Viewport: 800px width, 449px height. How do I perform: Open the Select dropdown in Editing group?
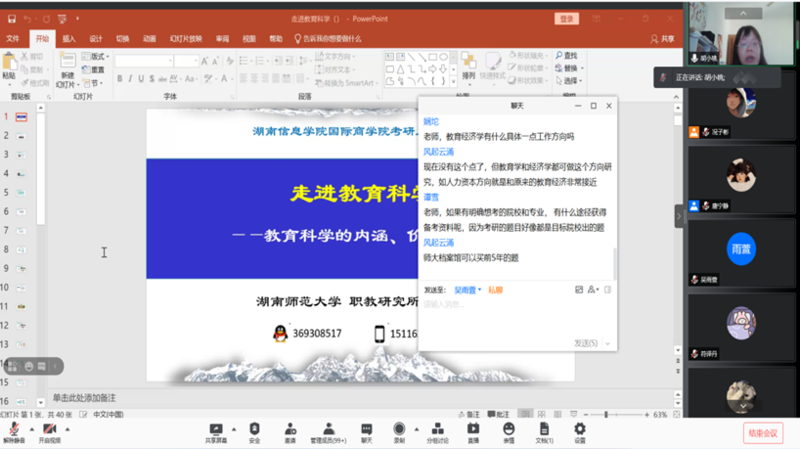[569, 81]
